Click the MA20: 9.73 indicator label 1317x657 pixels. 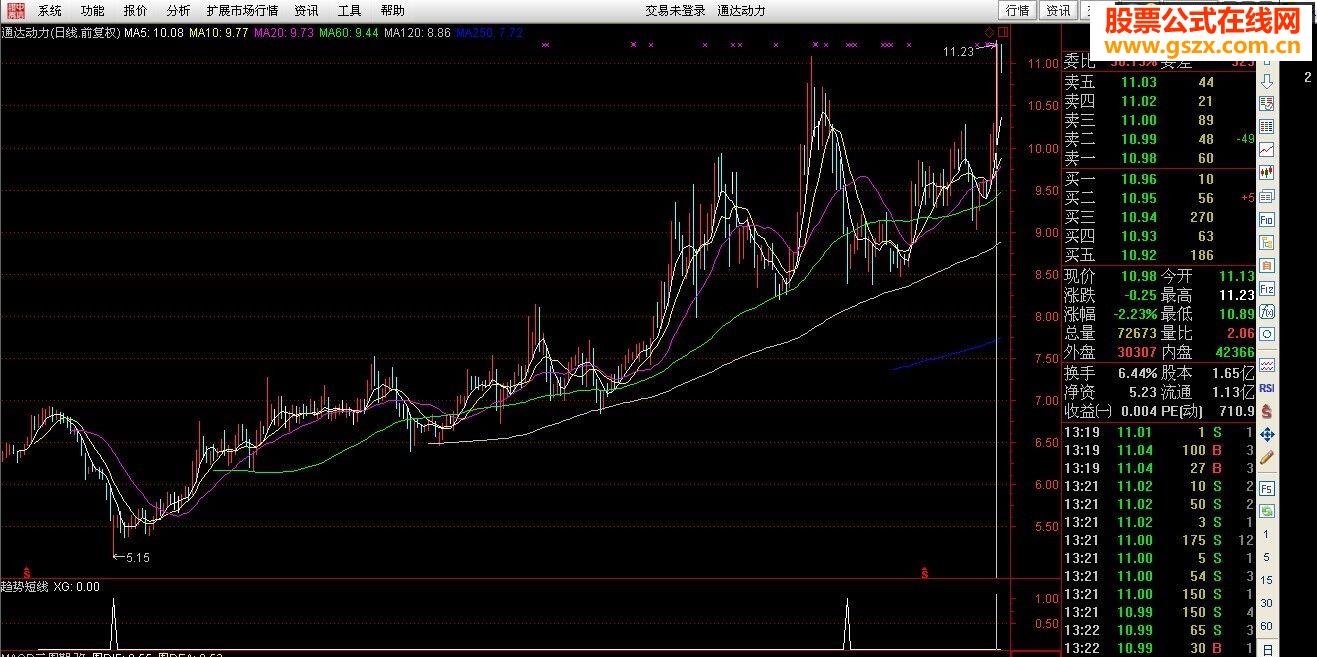pos(284,33)
